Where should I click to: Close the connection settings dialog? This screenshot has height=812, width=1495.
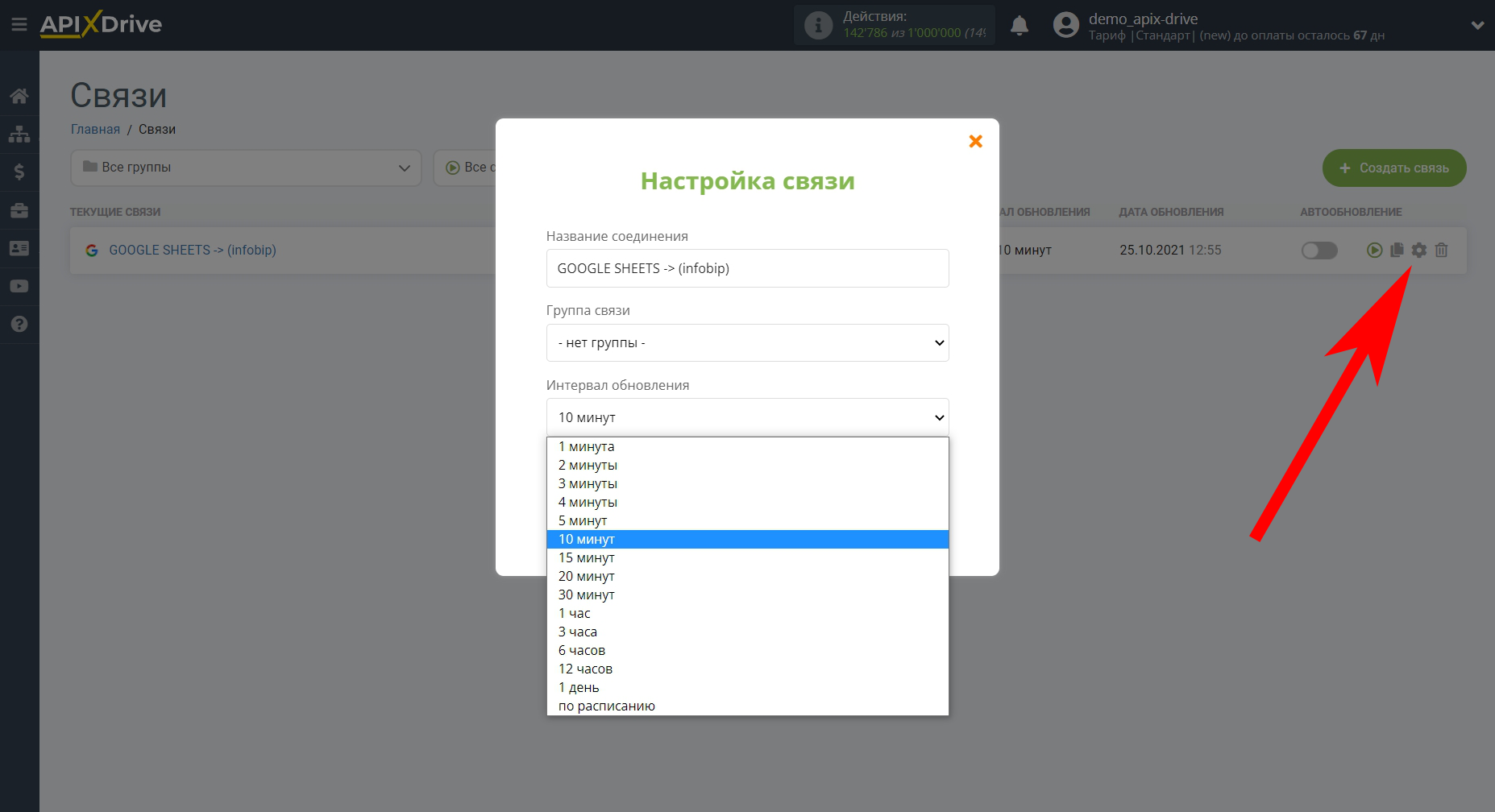coord(975,141)
